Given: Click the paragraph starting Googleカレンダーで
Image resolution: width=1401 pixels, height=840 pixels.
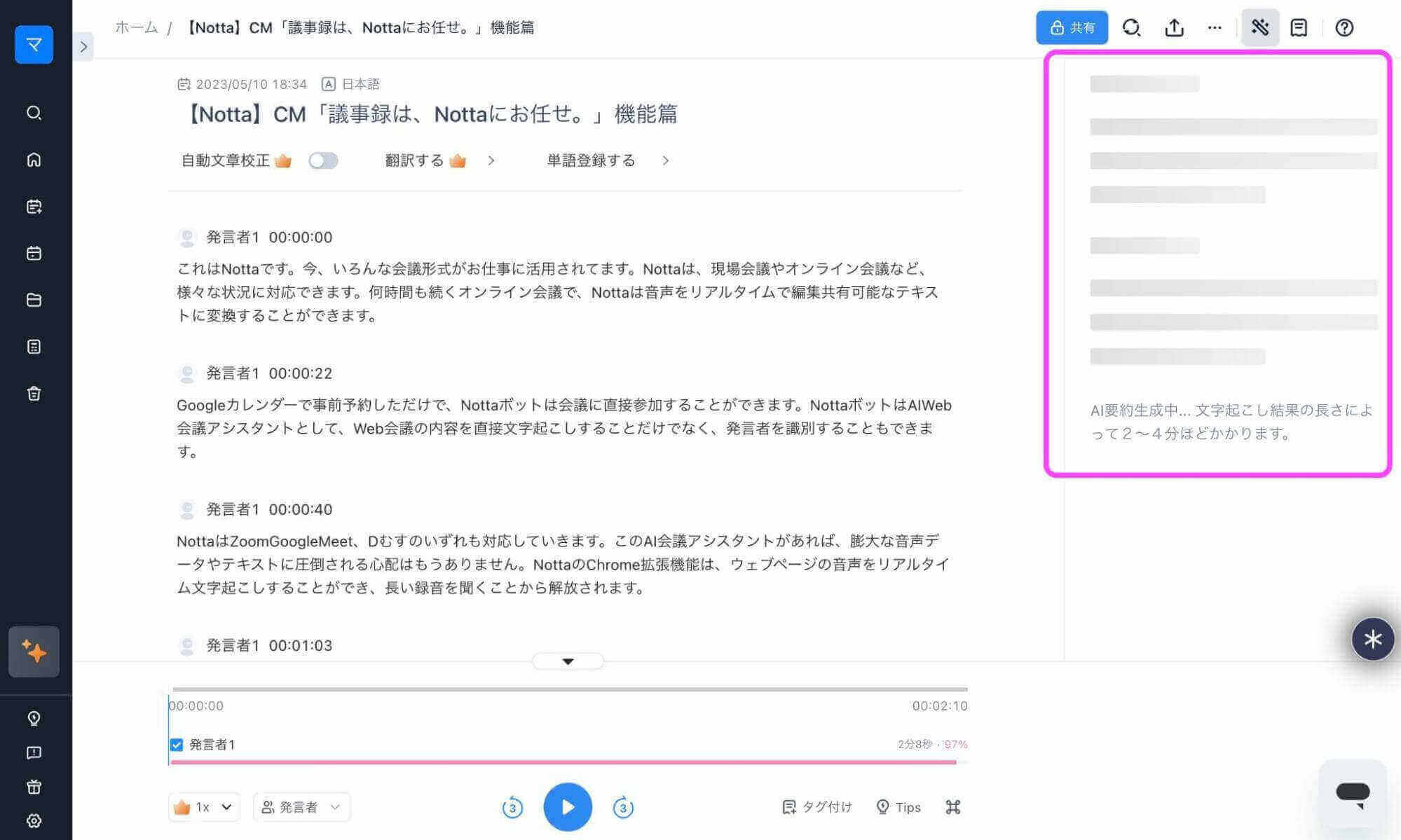Looking at the screenshot, I should (563, 428).
